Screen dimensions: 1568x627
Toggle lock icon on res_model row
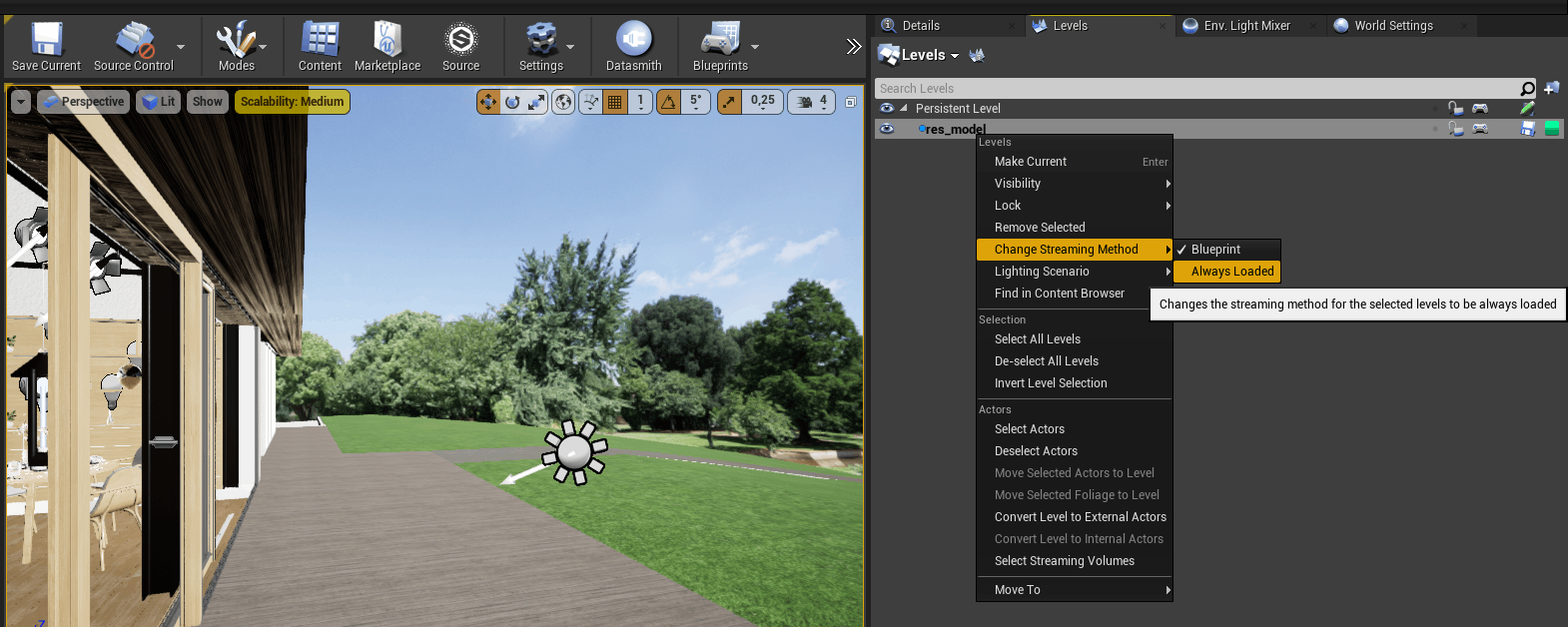pos(1456,129)
